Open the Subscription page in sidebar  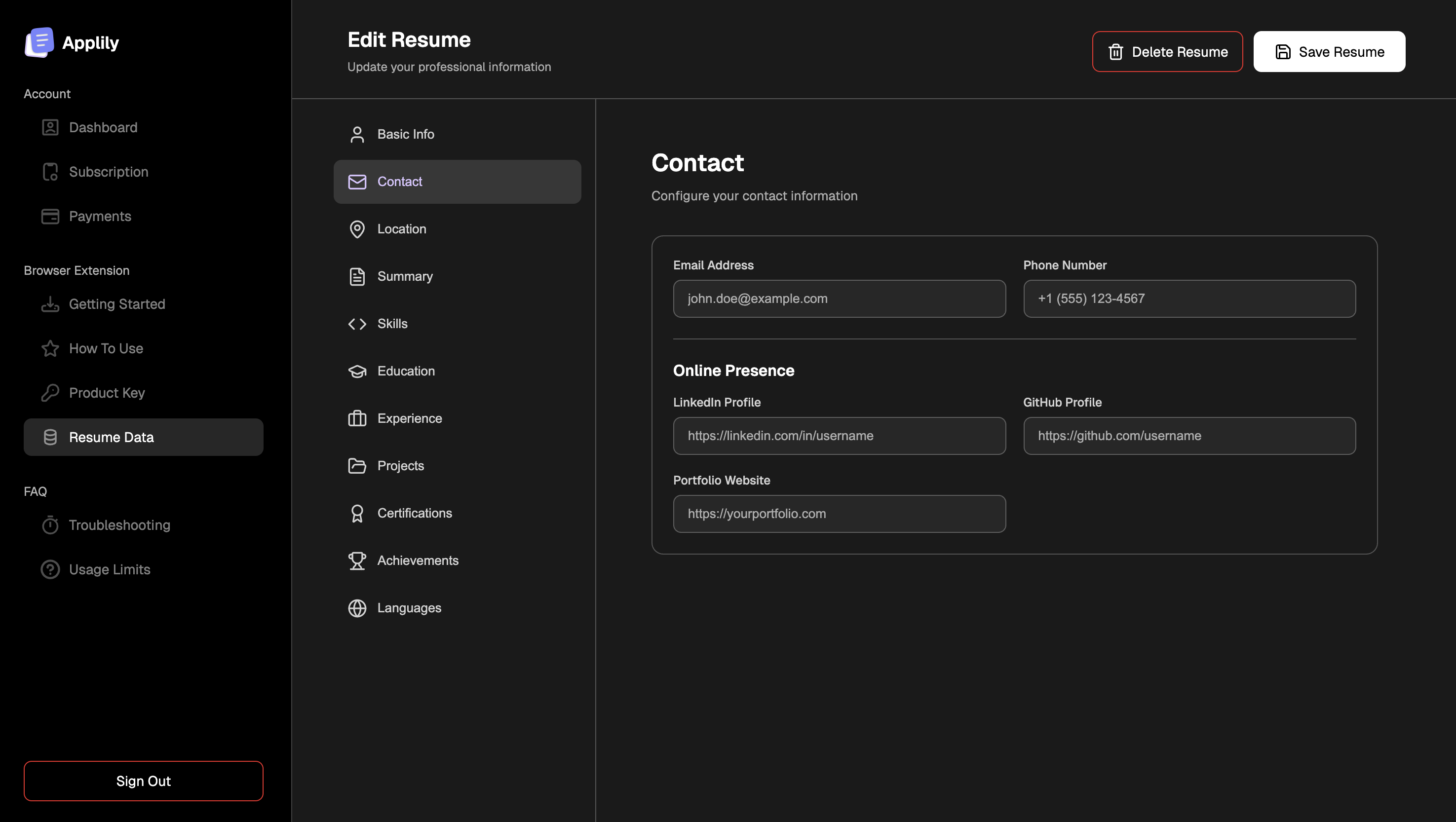109,172
